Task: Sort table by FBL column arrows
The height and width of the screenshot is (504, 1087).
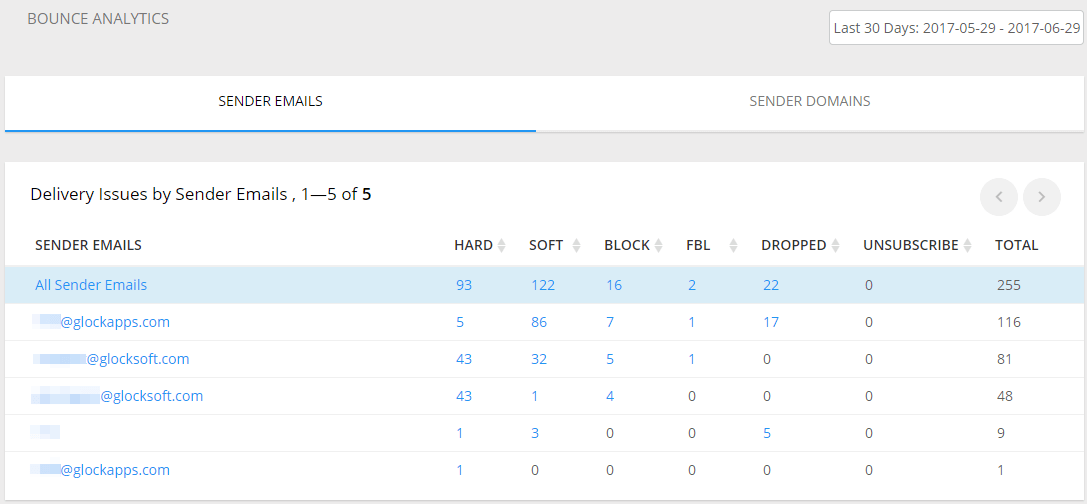Action: click(733, 245)
